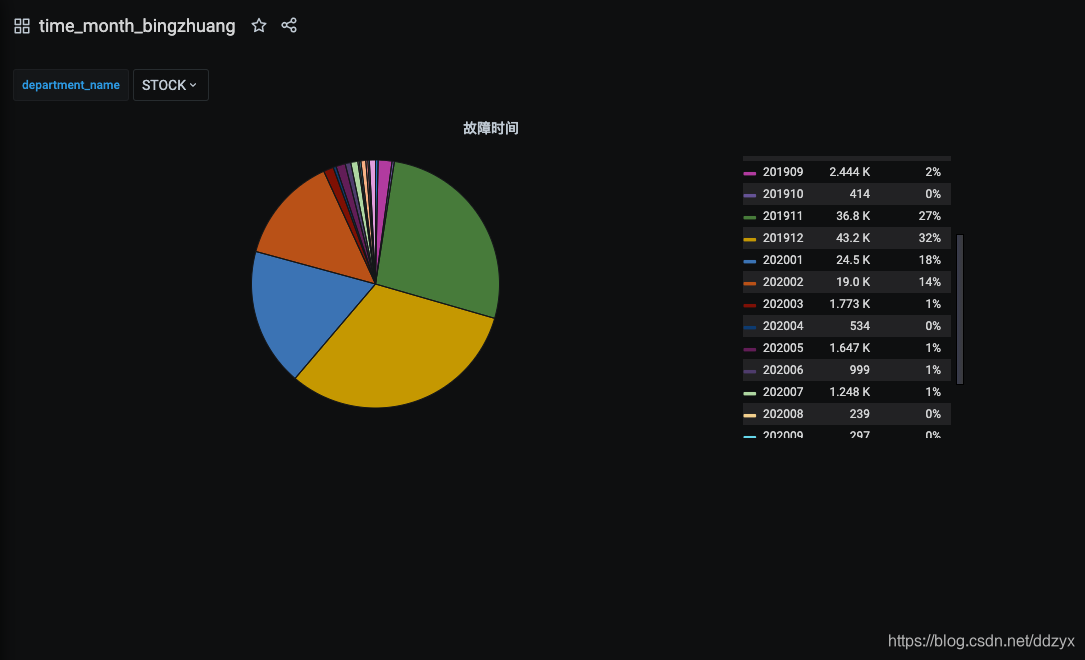Screen dimensions: 1085x660
Task: Open the dashboards grid icon
Action: tap(21, 26)
